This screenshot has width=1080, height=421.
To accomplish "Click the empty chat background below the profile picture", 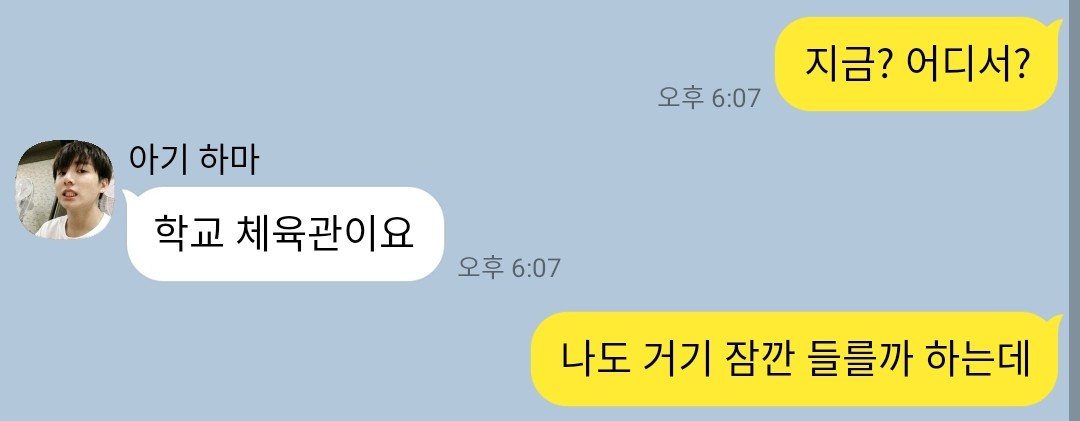I will click(x=63, y=331).
